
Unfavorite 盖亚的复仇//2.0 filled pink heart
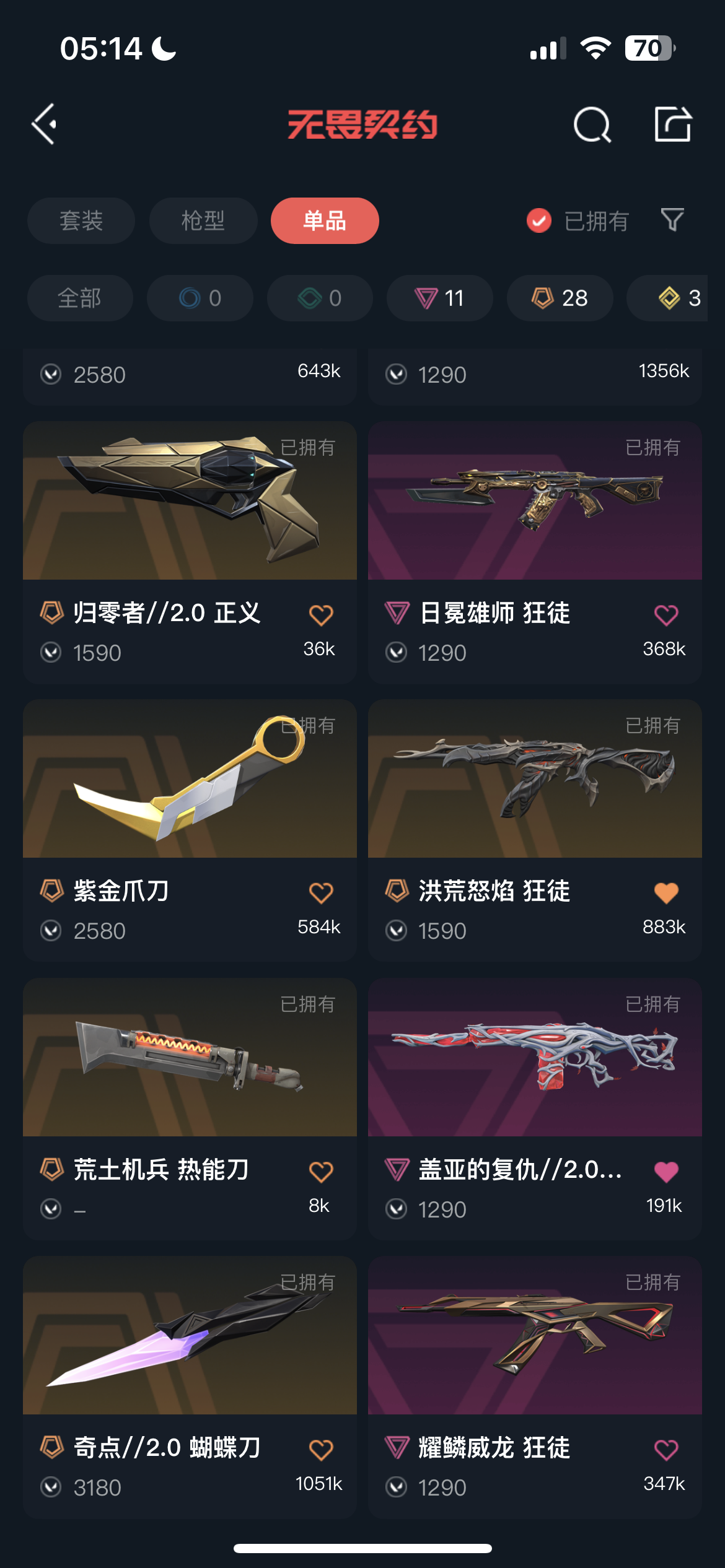pos(666,1172)
